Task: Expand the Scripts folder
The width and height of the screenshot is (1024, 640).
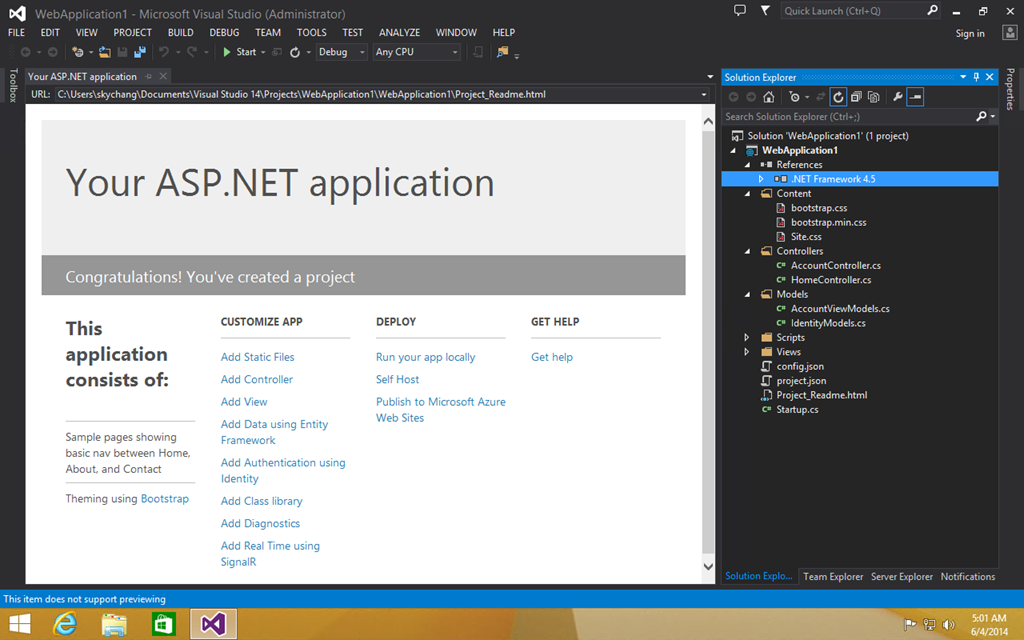Action: point(746,338)
